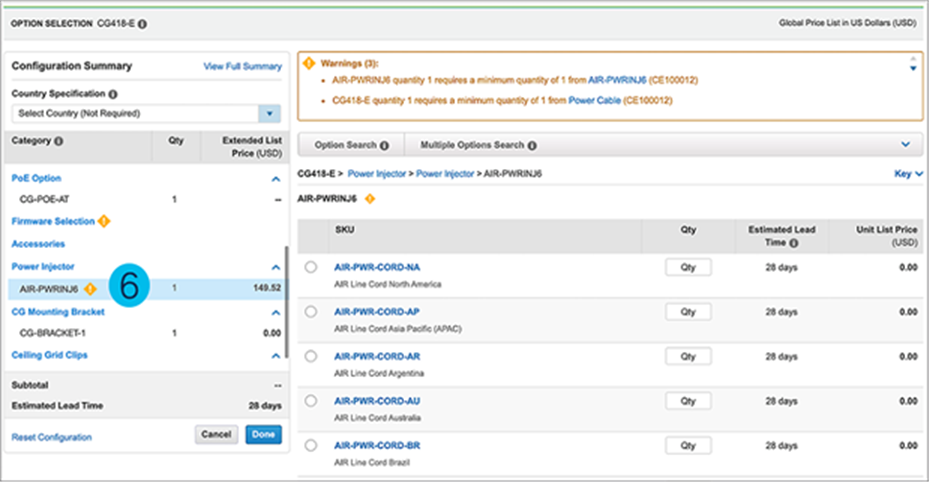Screen dimensions: 929x482
Task: Click 'AIR Line Cord North America' description
Action: [x=387, y=284]
